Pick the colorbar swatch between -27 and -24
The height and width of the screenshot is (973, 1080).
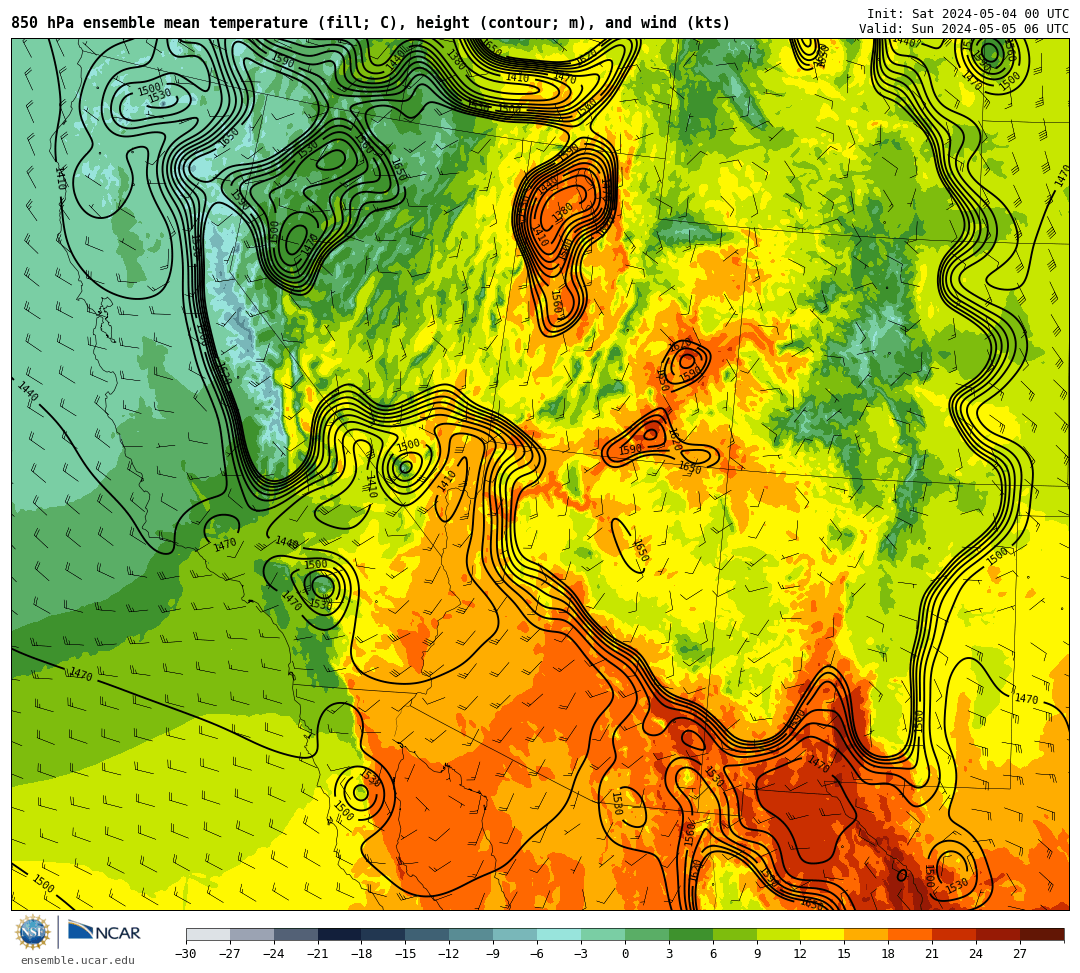click(252, 934)
